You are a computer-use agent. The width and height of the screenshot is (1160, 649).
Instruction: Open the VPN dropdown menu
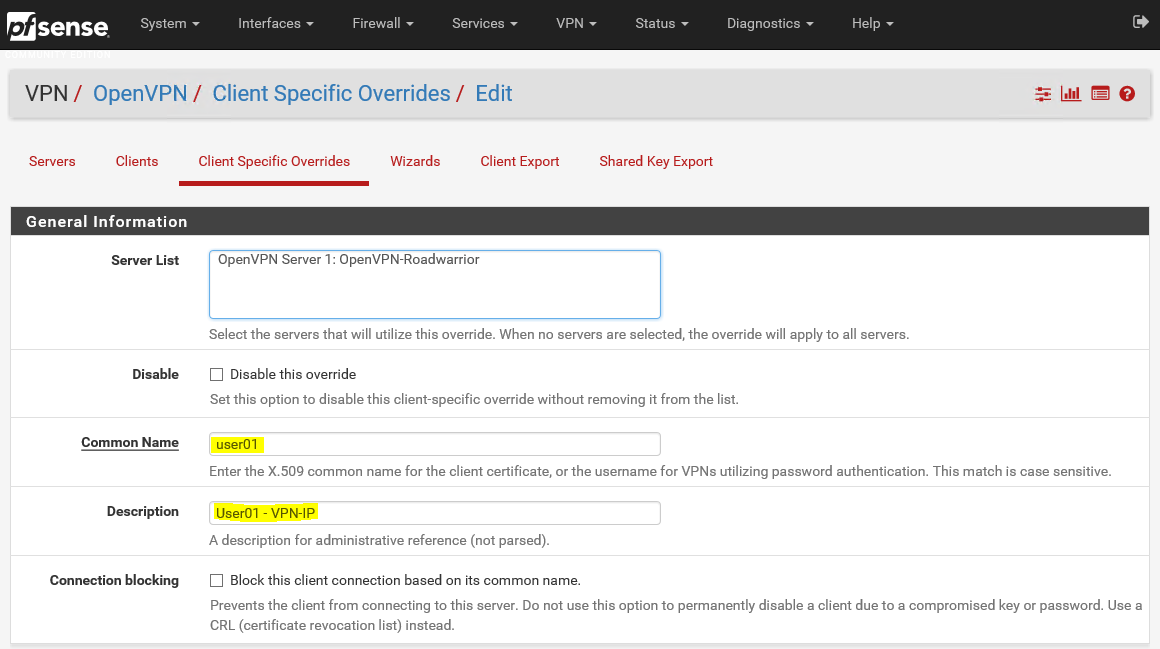[x=576, y=23]
